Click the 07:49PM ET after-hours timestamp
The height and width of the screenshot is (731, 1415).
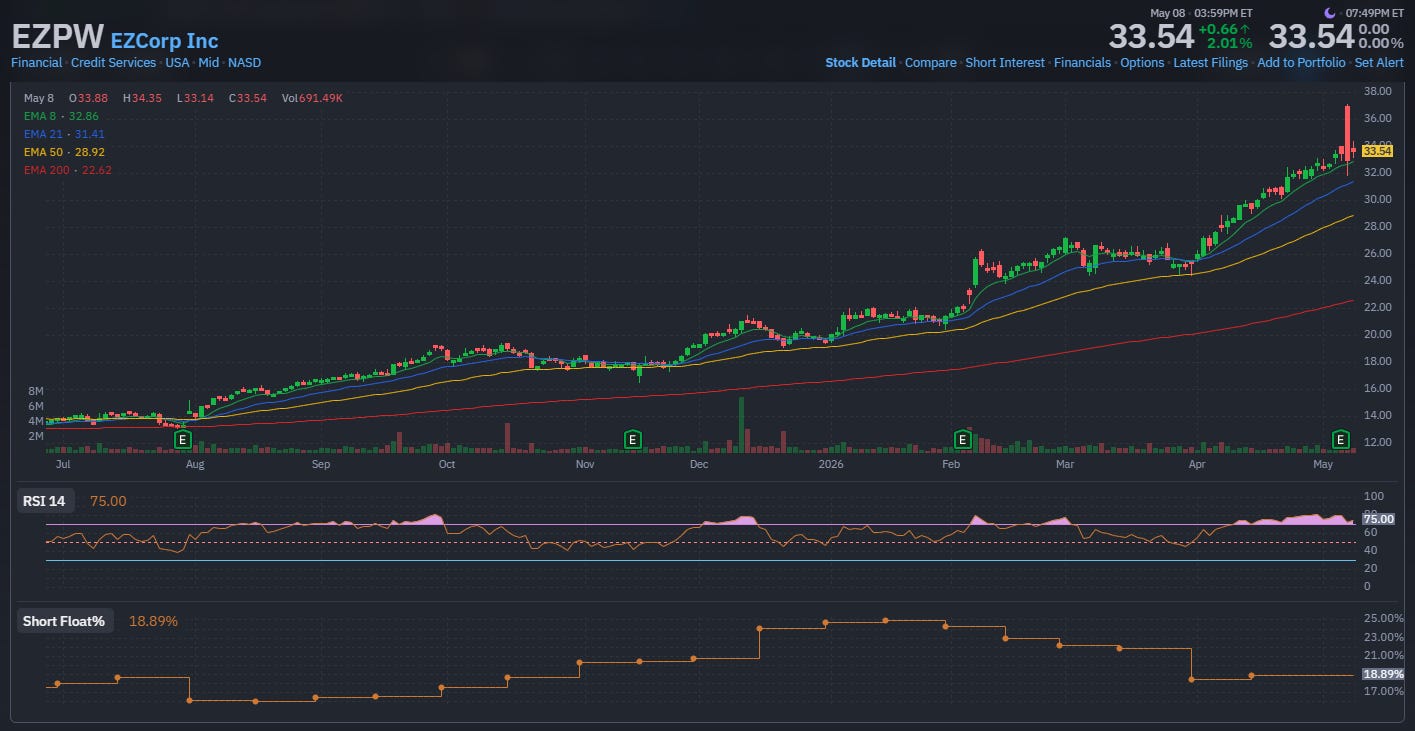coord(1375,13)
